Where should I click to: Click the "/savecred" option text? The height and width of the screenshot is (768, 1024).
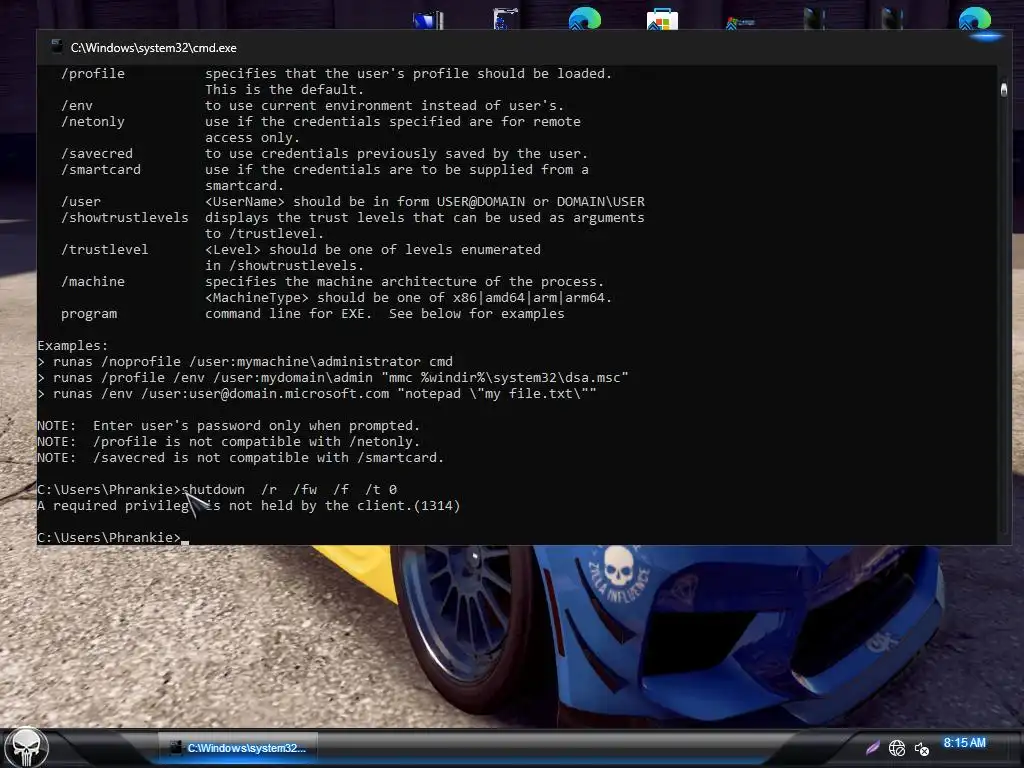coord(97,153)
